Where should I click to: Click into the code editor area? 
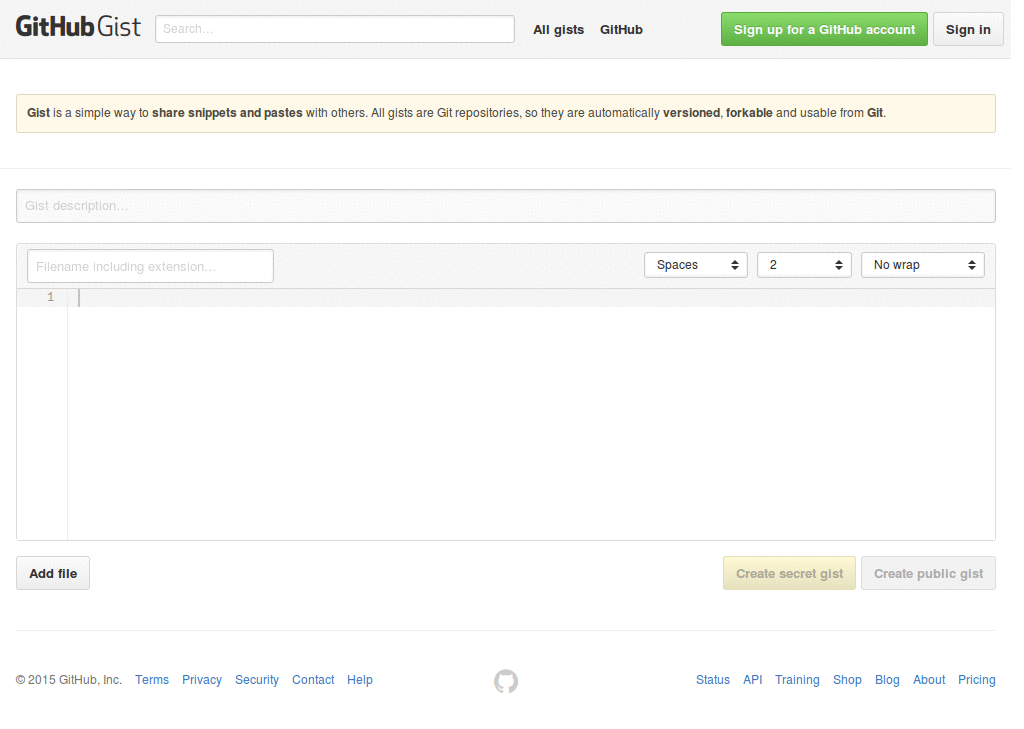pos(531,414)
